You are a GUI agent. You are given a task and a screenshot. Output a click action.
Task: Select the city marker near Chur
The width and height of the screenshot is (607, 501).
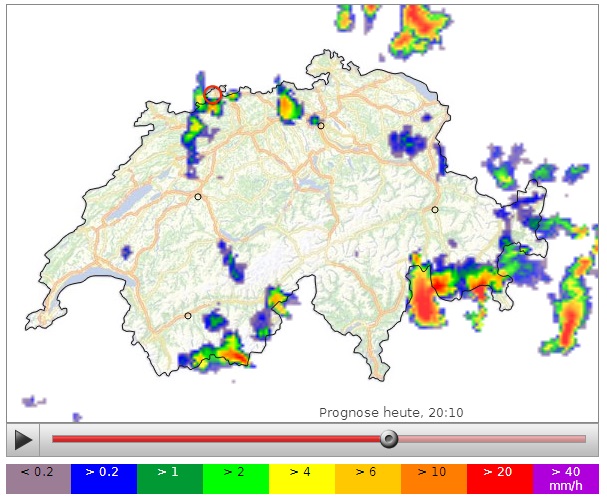435,209
